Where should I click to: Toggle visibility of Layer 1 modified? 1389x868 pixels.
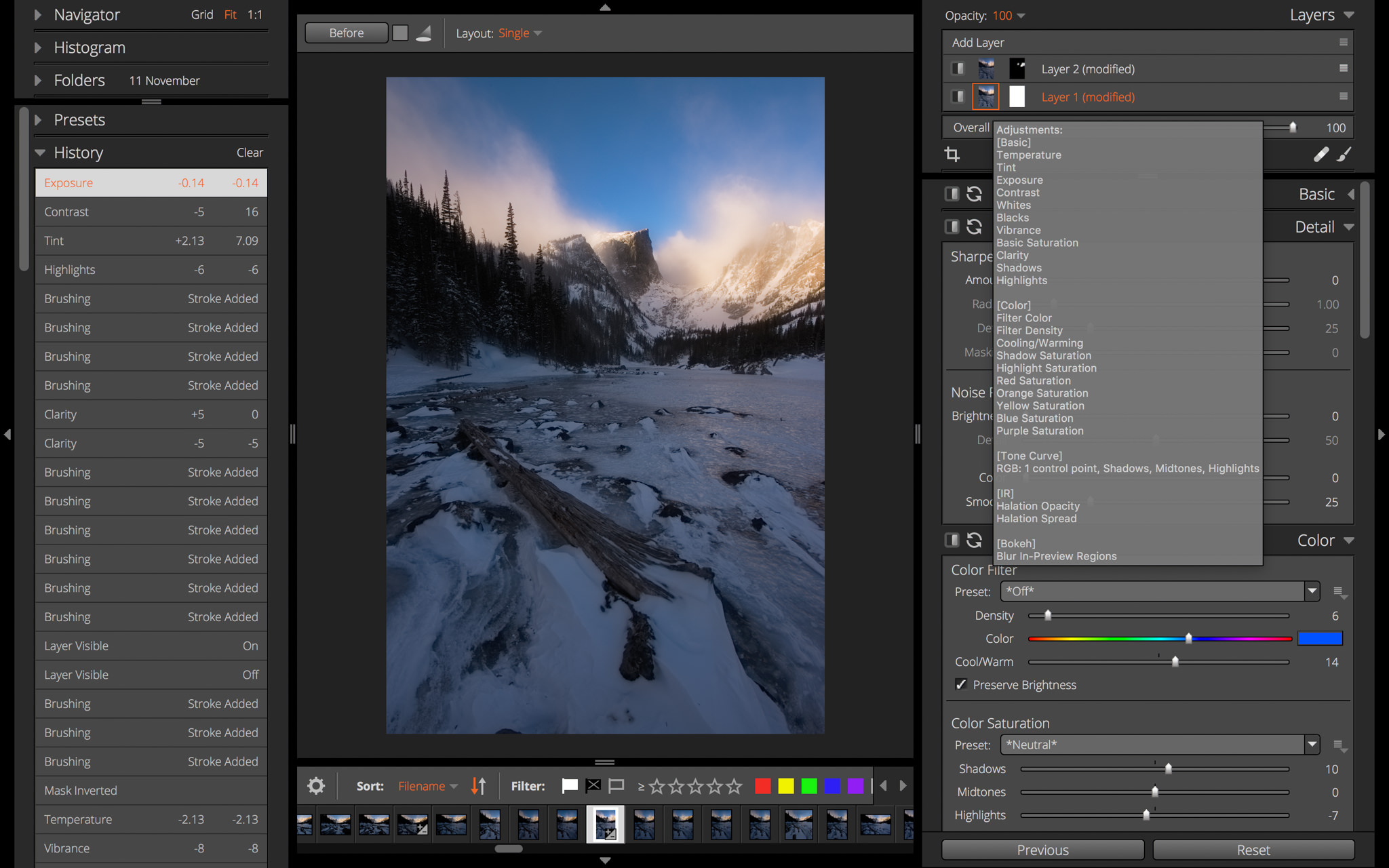point(958,97)
